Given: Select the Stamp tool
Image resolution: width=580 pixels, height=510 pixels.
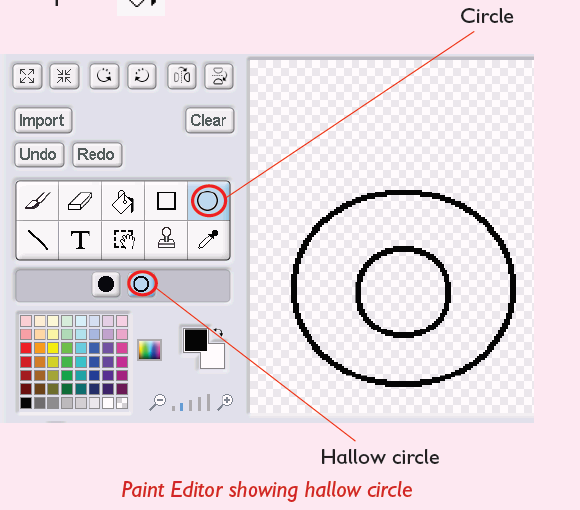Looking at the screenshot, I should coord(166,240).
